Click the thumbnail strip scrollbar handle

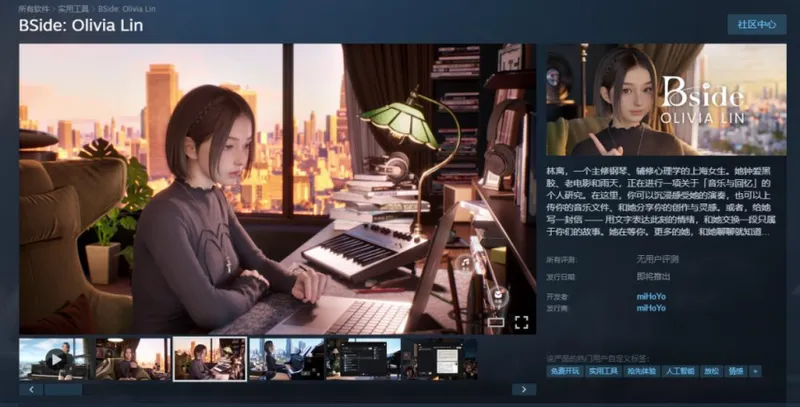[x=64, y=390]
